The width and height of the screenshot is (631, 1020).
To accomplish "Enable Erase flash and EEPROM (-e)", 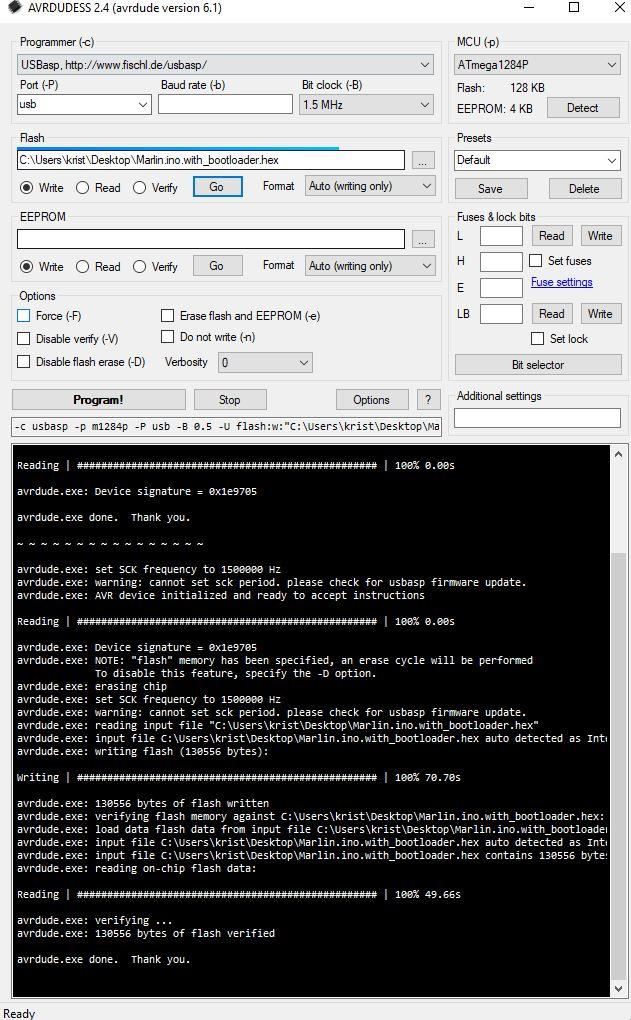I will pyautogui.click(x=168, y=315).
